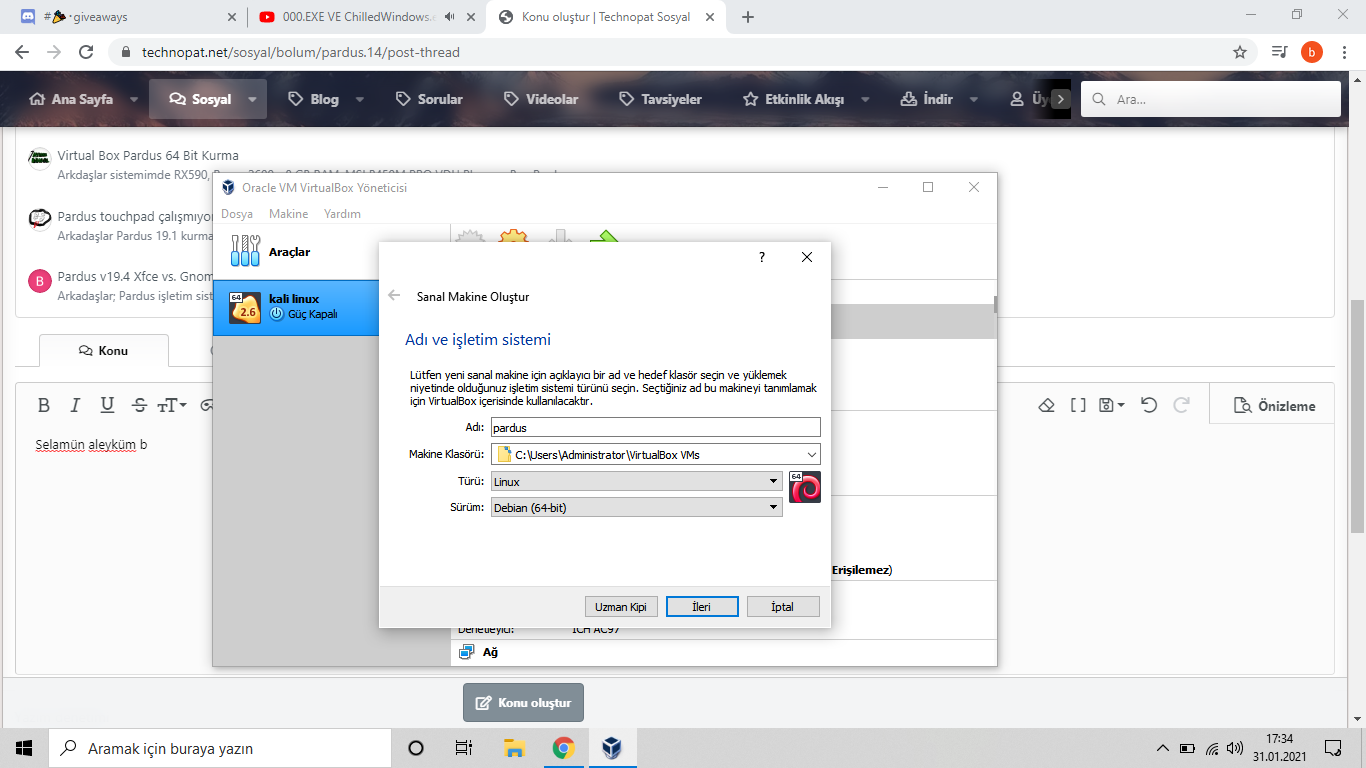Open the Türü type dropdown
This screenshot has width=1366, height=768.
[636, 482]
